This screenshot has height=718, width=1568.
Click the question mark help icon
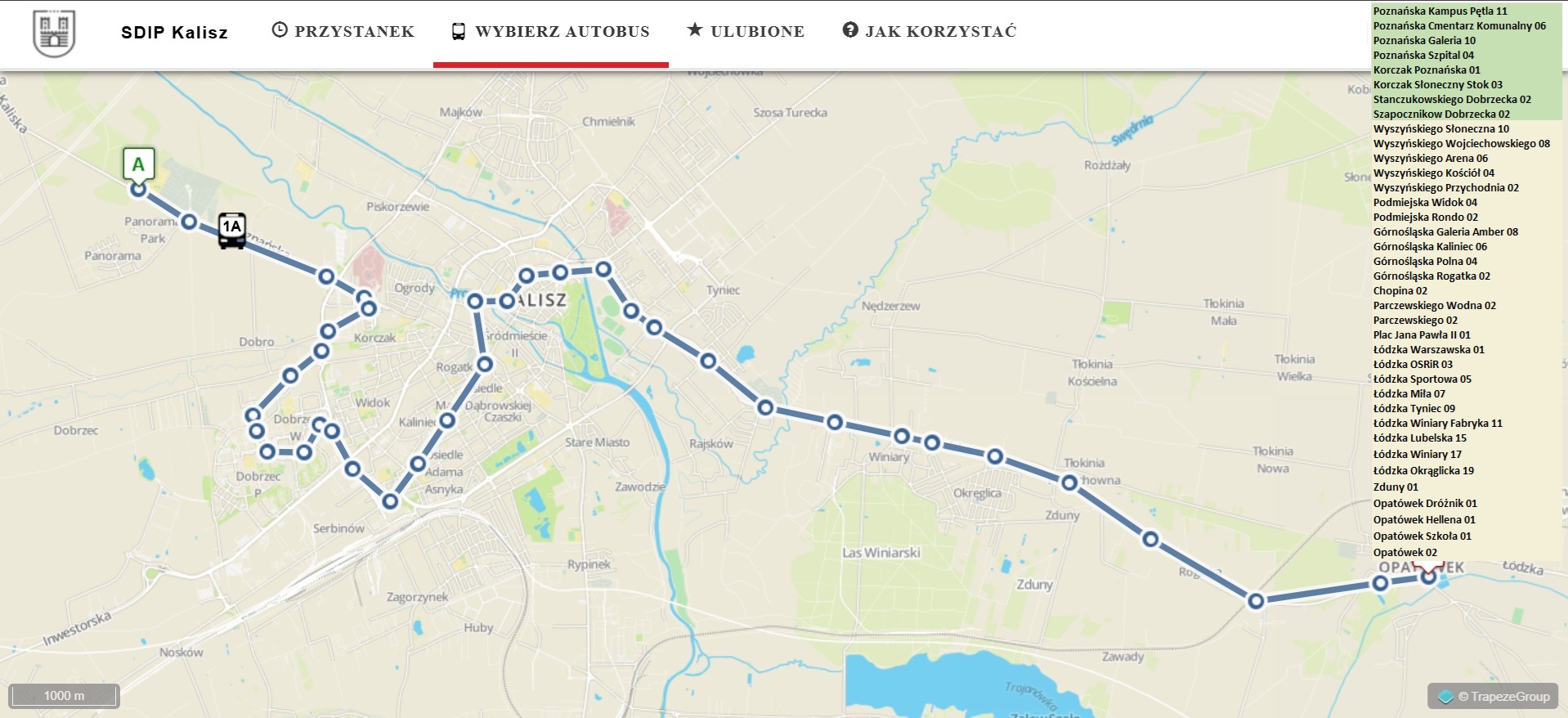850,30
